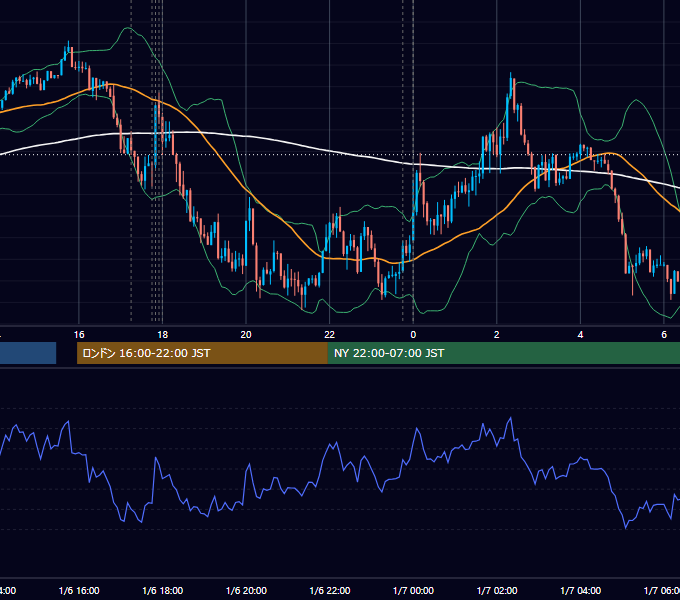
Task: Click the upper time axis label 0
Action: pos(413,335)
